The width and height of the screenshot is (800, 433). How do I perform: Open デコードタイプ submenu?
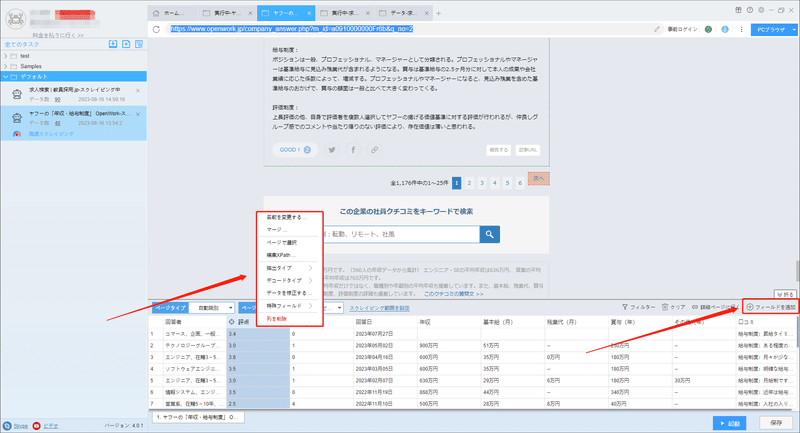coord(289,281)
